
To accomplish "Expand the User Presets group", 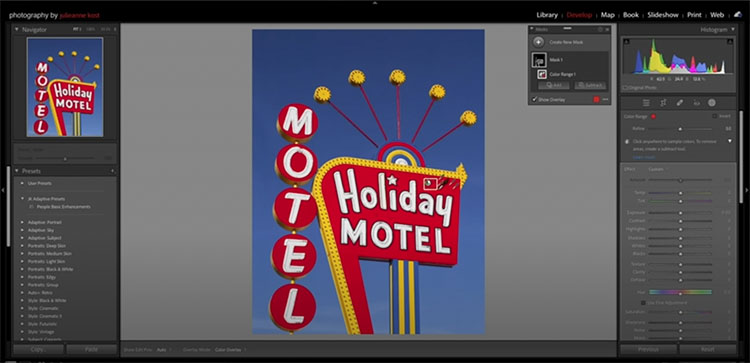I will pyautogui.click(x=22, y=183).
